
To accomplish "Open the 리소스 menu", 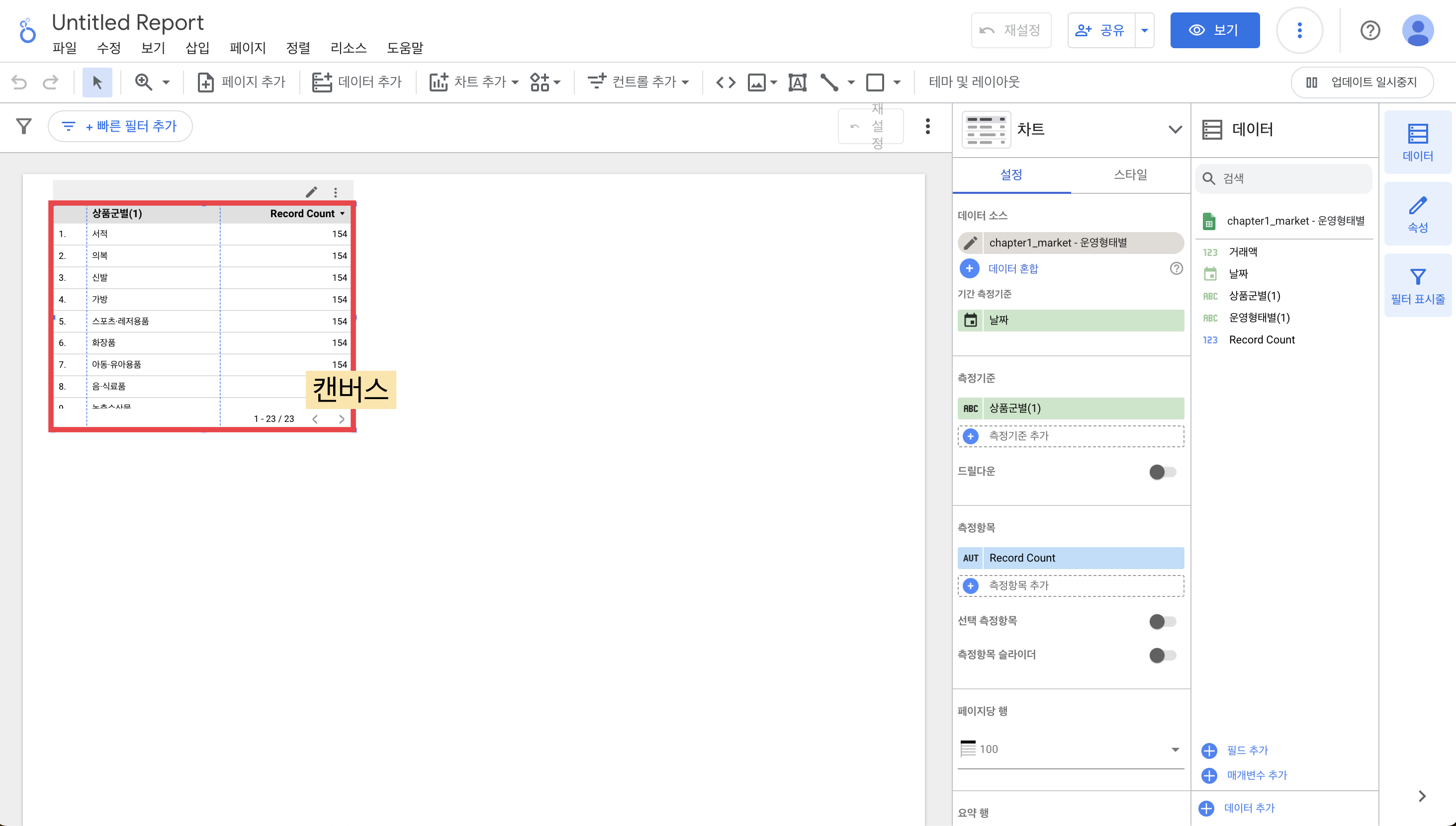I will coord(348,48).
